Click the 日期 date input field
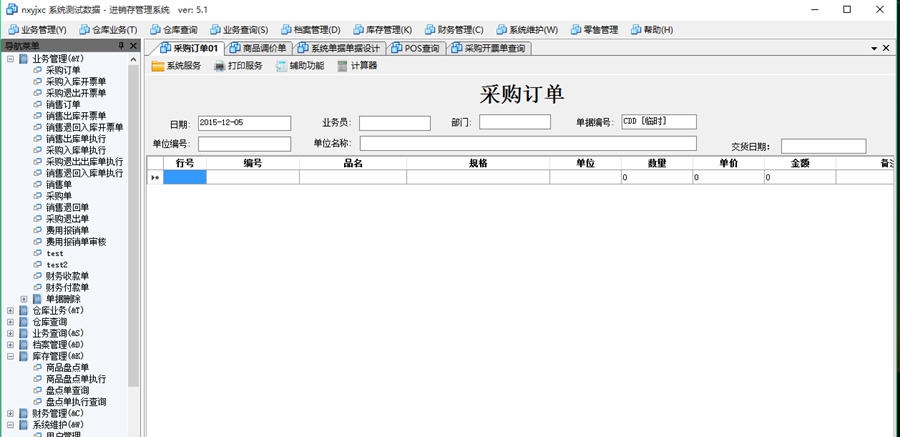Screen dimensions: 900x437 [245, 123]
